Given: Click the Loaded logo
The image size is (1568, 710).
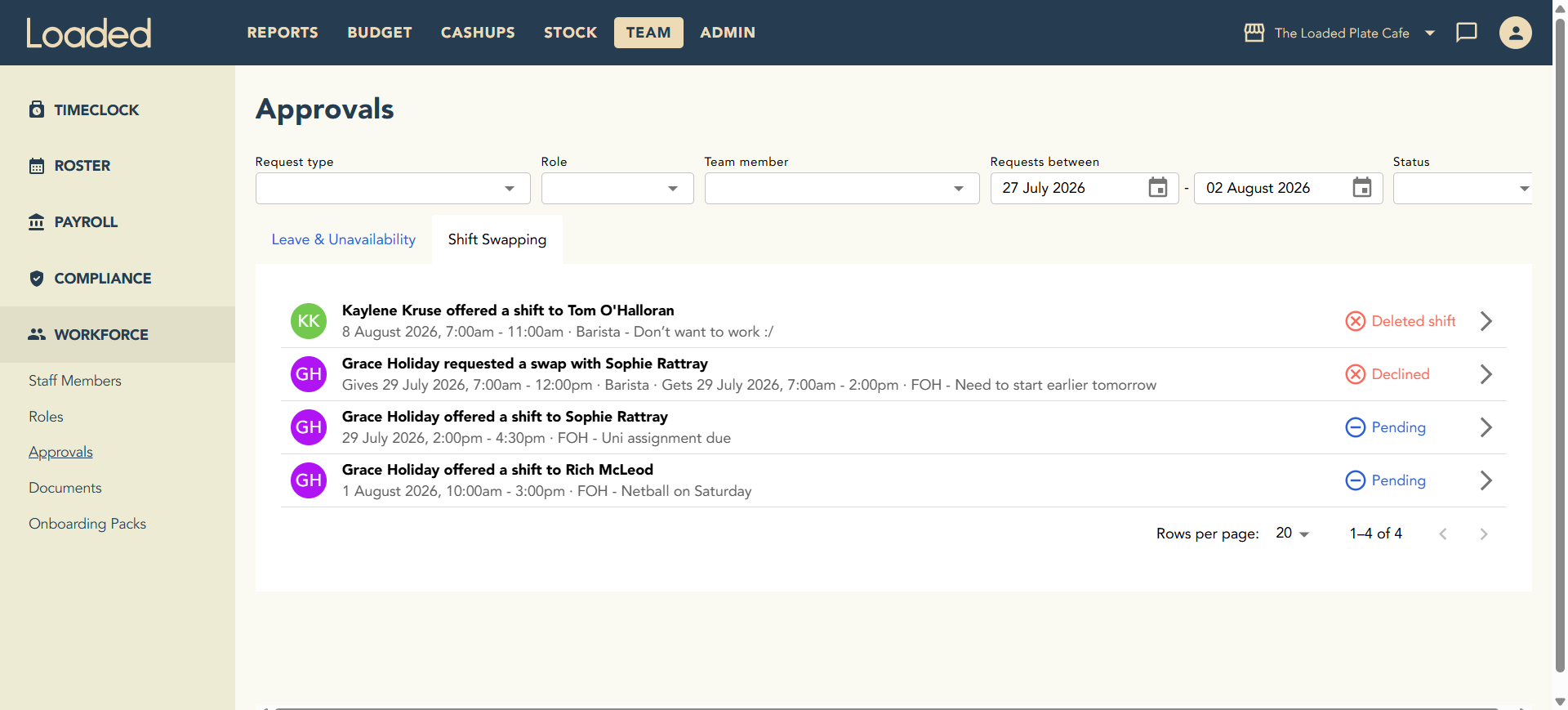Looking at the screenshot, I should (x=89, y=33).
